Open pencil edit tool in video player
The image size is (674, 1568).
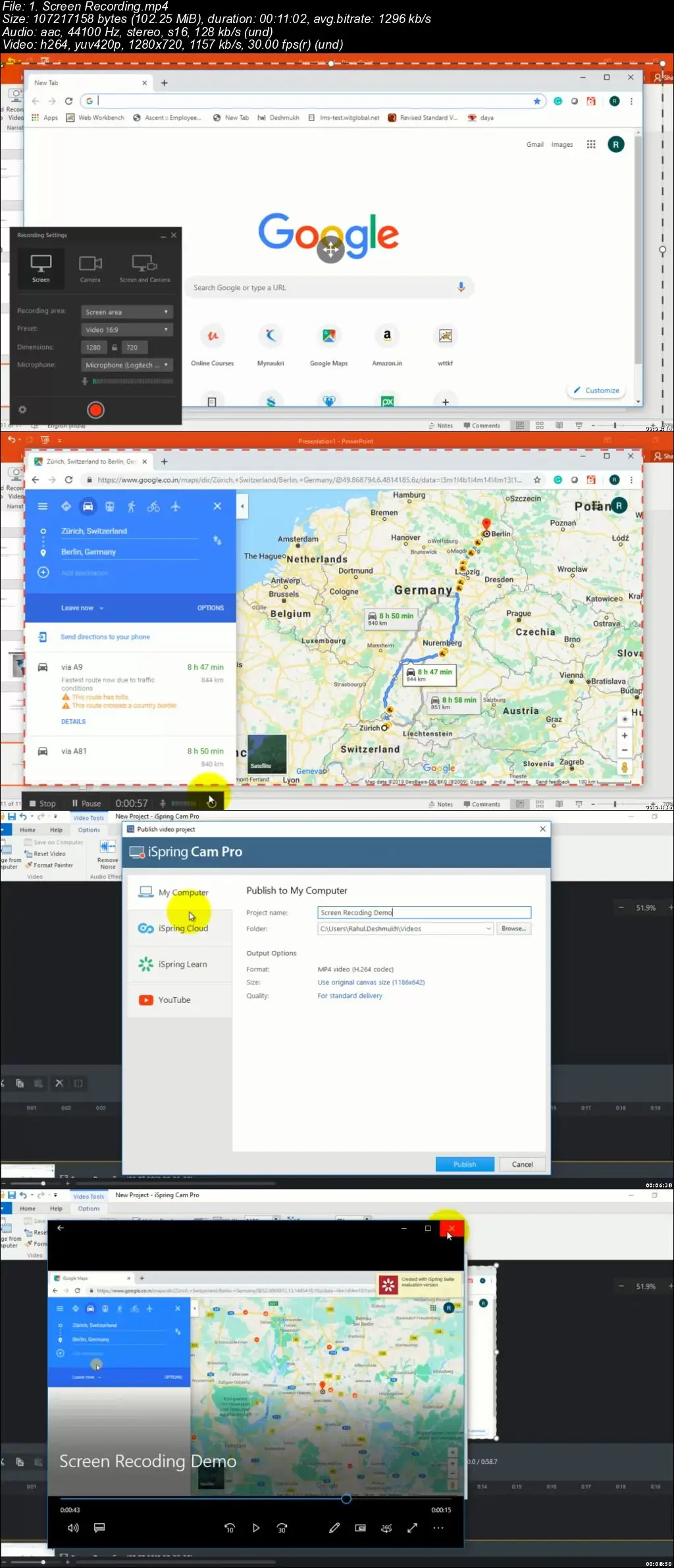coord(334,1528)
